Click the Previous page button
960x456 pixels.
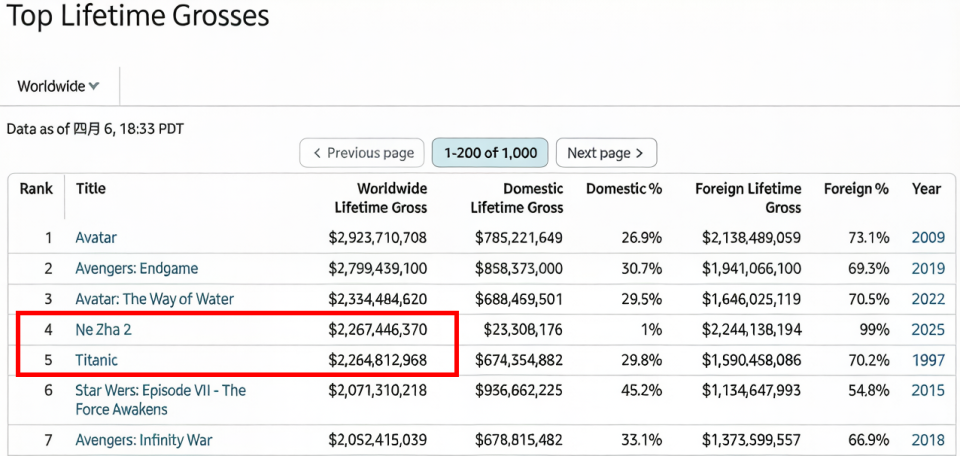[x=362, y=153]
